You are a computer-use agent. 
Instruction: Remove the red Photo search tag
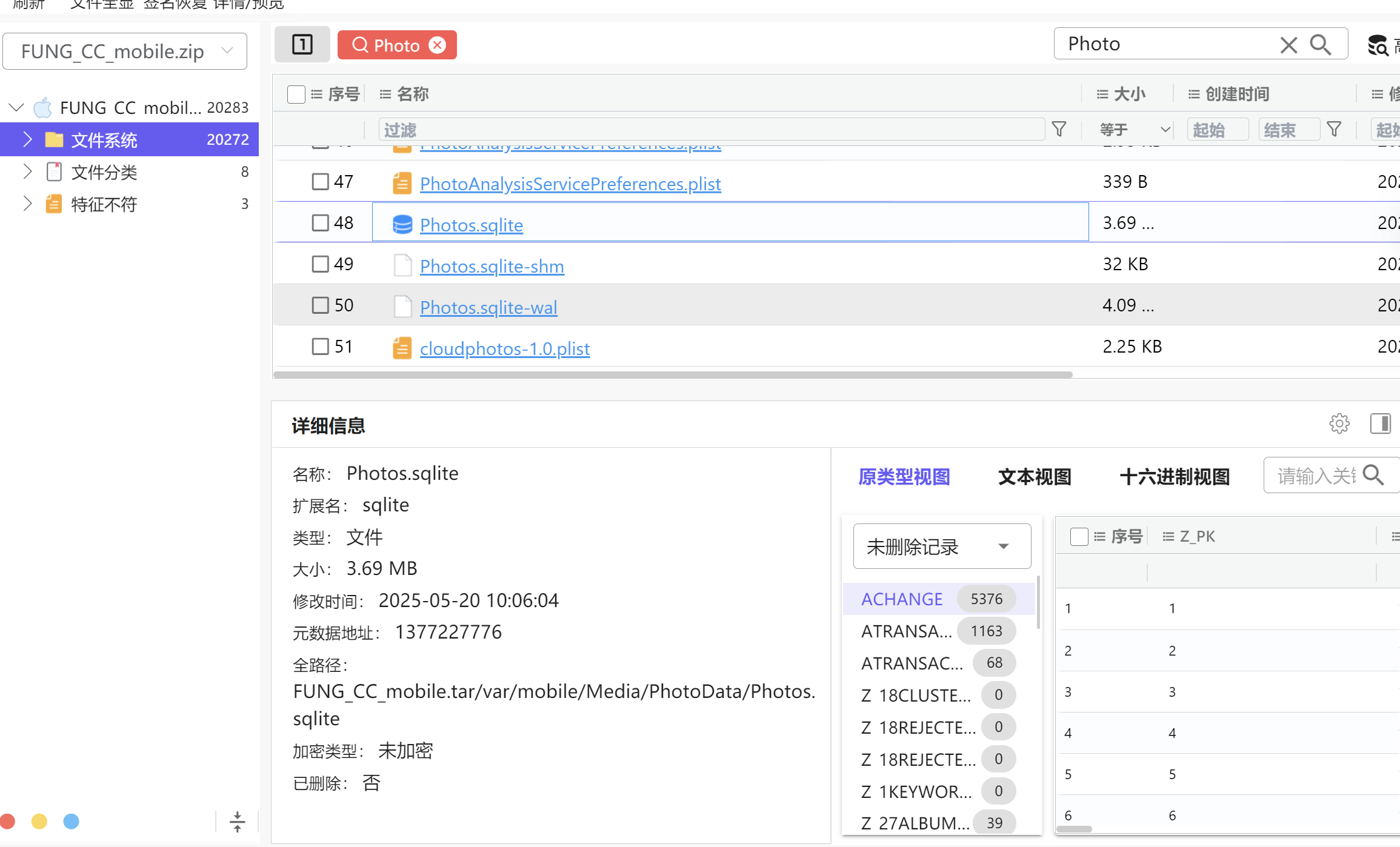(x=438, y=45)
